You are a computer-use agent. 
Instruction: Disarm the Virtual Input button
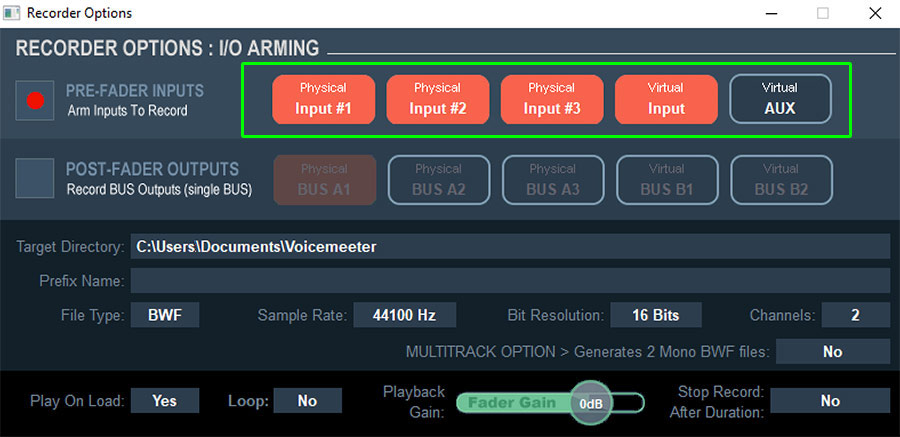click(666, 99)
